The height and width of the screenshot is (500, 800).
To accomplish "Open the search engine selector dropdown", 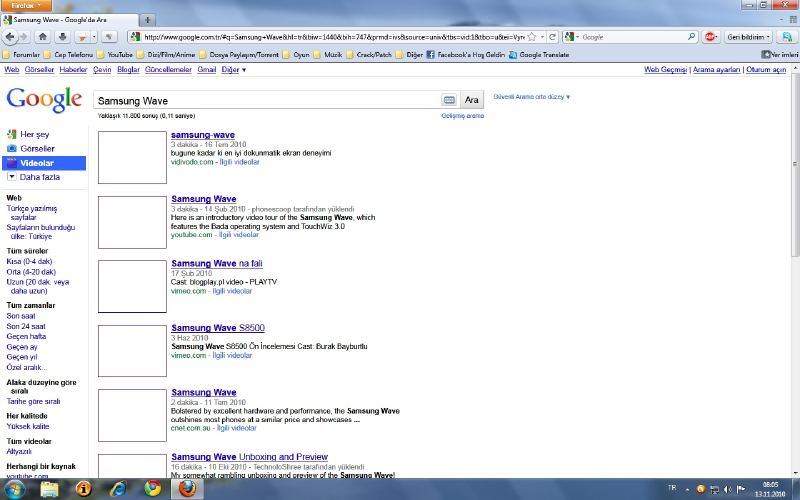I will 572,37.
